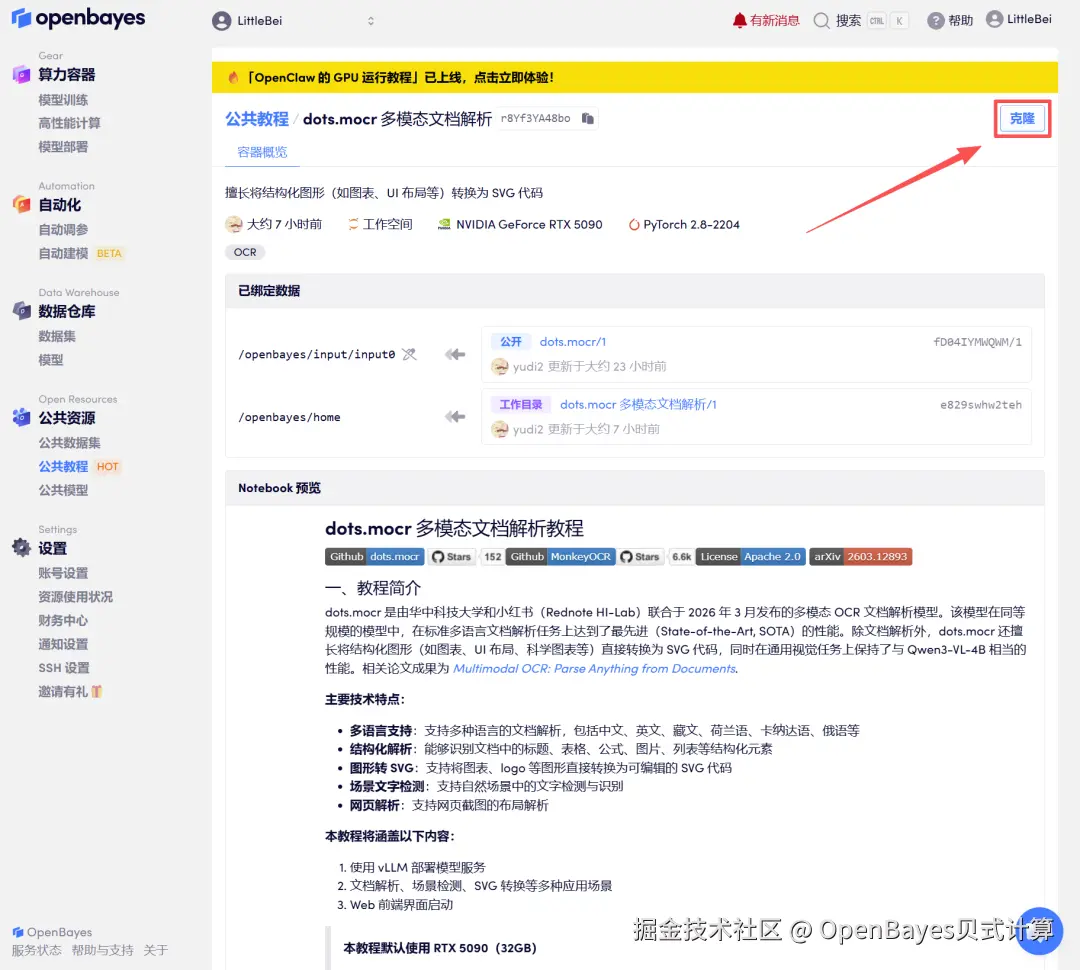The image size is (1080, 970).
Task: Click the 克隆 clone button
Action: (x=1021, y=118)
